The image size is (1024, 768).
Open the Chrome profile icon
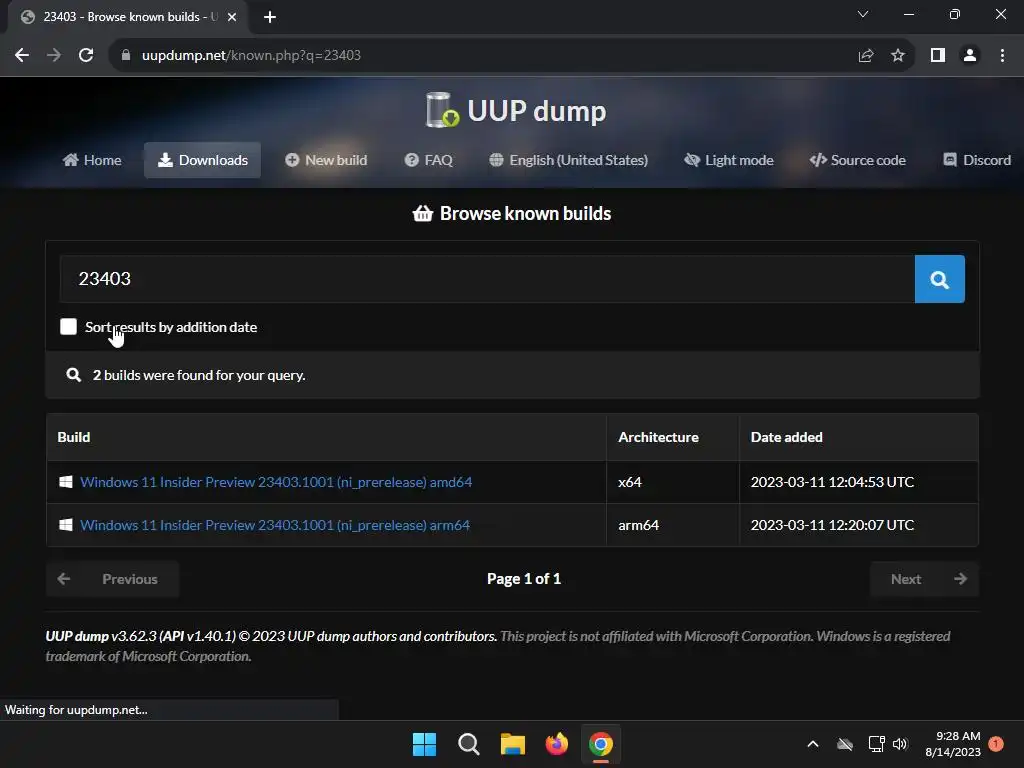970,55
